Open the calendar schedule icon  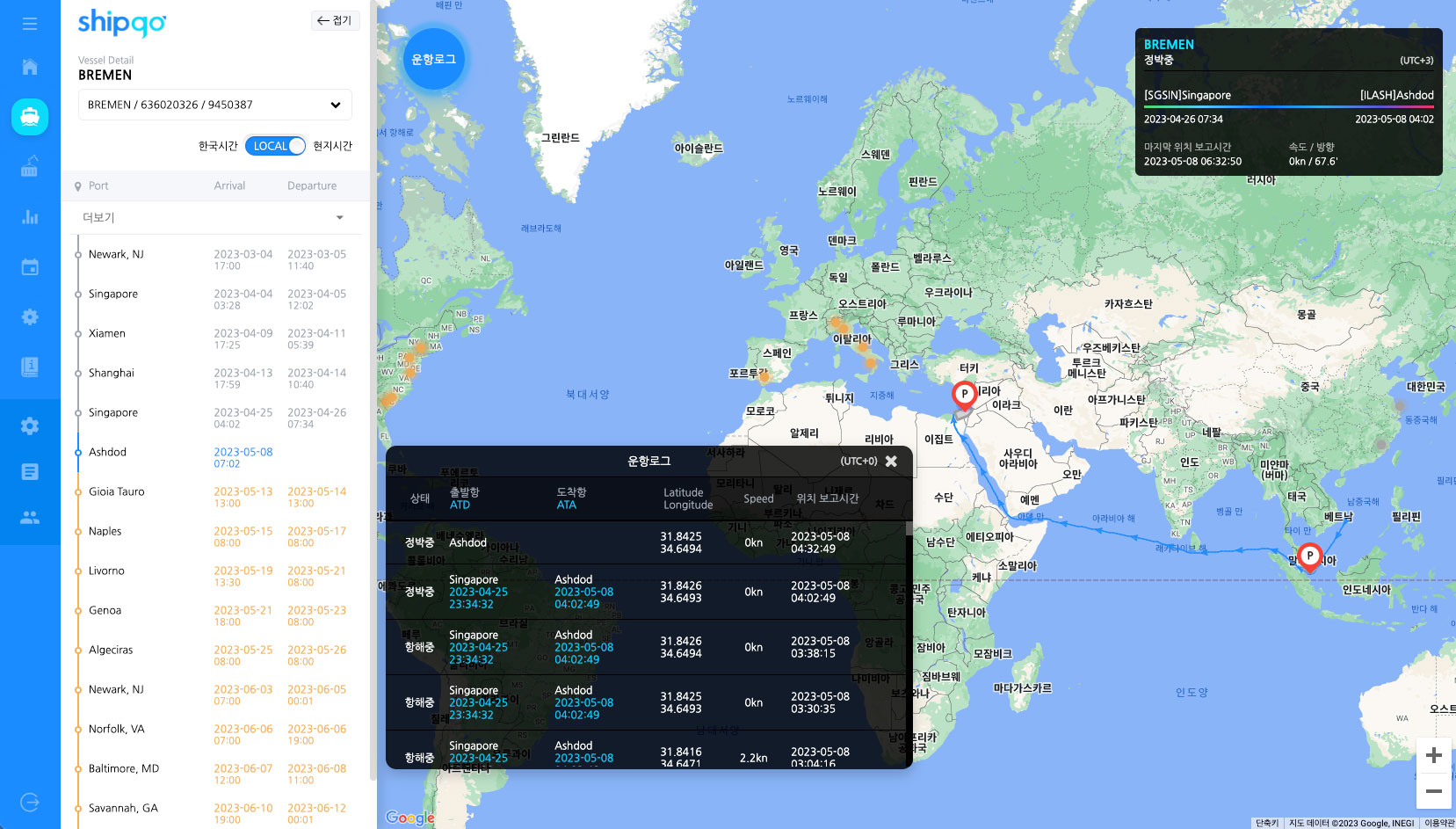tap(30, 267)
